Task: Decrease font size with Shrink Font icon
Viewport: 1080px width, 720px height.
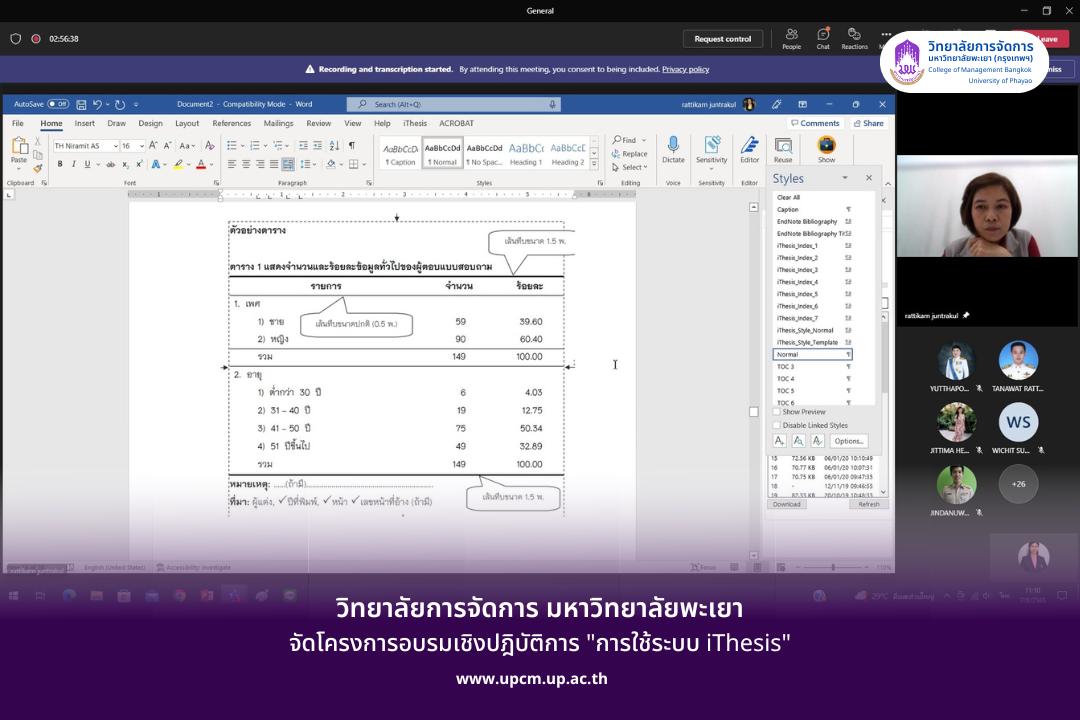Action: point(167,145)
